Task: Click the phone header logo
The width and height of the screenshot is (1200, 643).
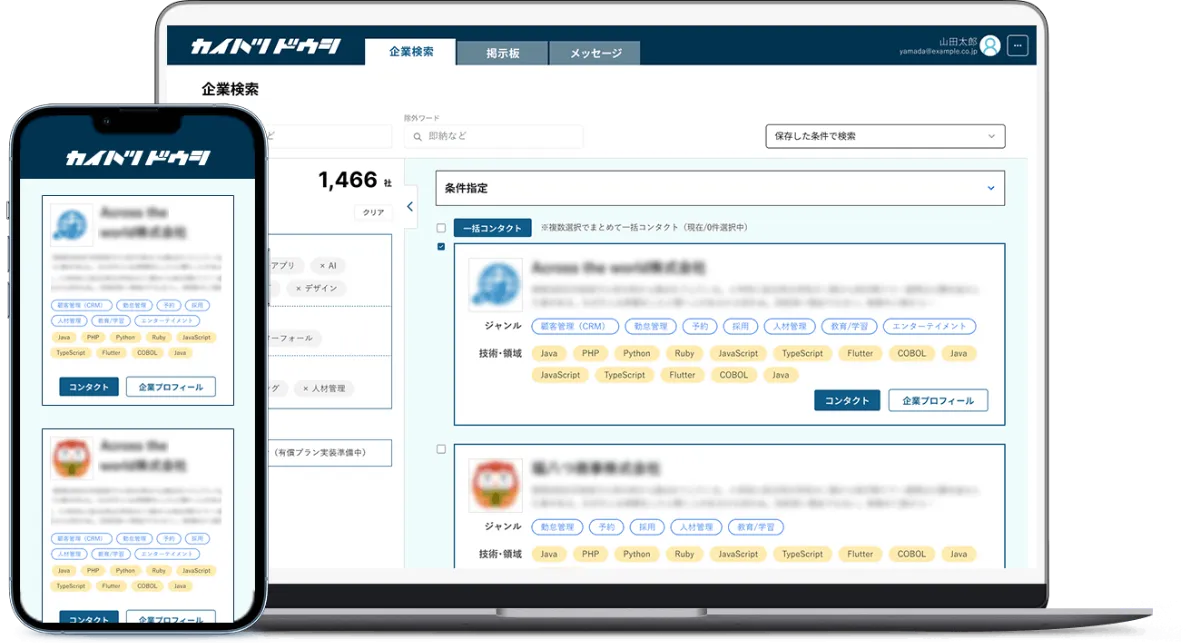Action: [138, 158]
